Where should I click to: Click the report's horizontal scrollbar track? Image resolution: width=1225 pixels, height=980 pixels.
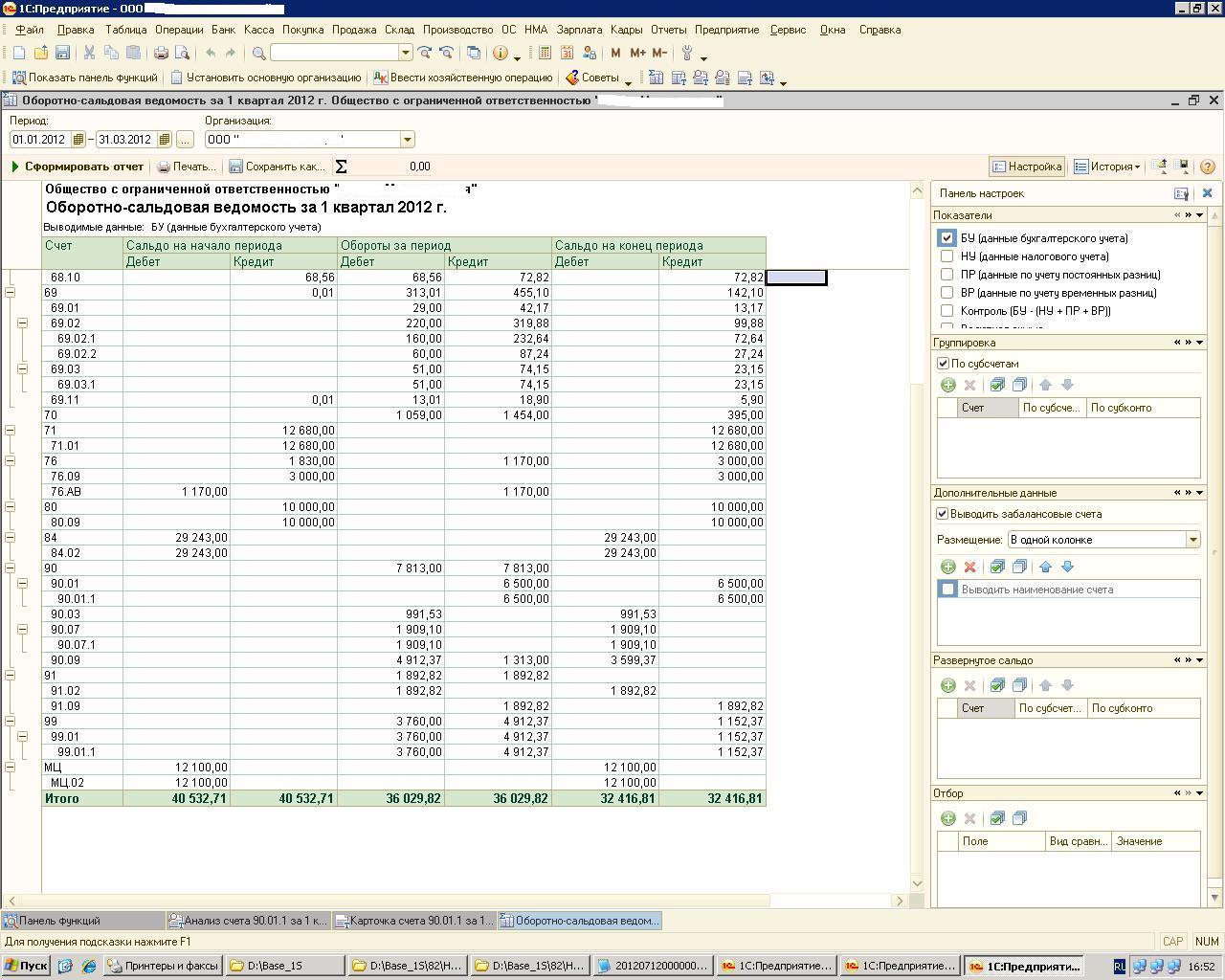click(833, 901)
